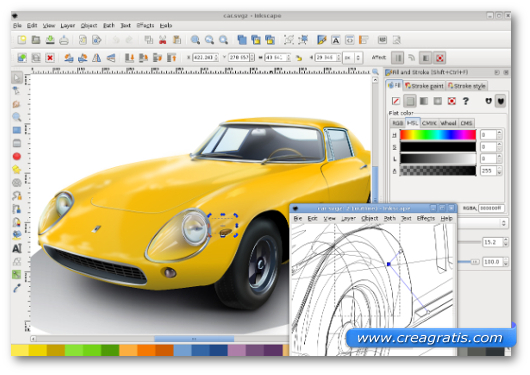Set fill to Pattern
530x375 pixels.
tap(452, 101)
